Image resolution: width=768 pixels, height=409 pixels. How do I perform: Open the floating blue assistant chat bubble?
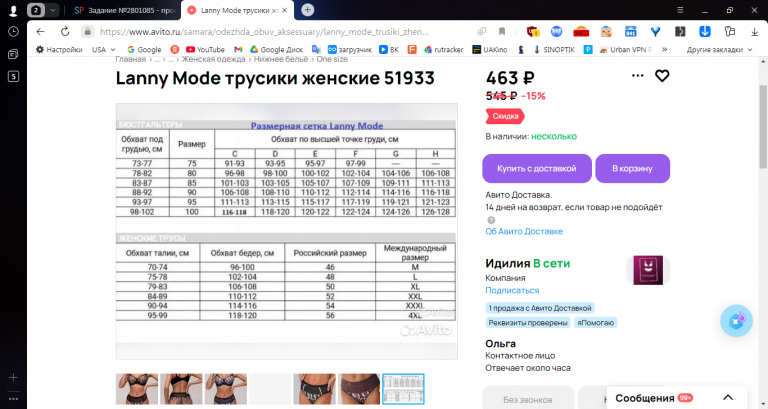tap(736, 321)
